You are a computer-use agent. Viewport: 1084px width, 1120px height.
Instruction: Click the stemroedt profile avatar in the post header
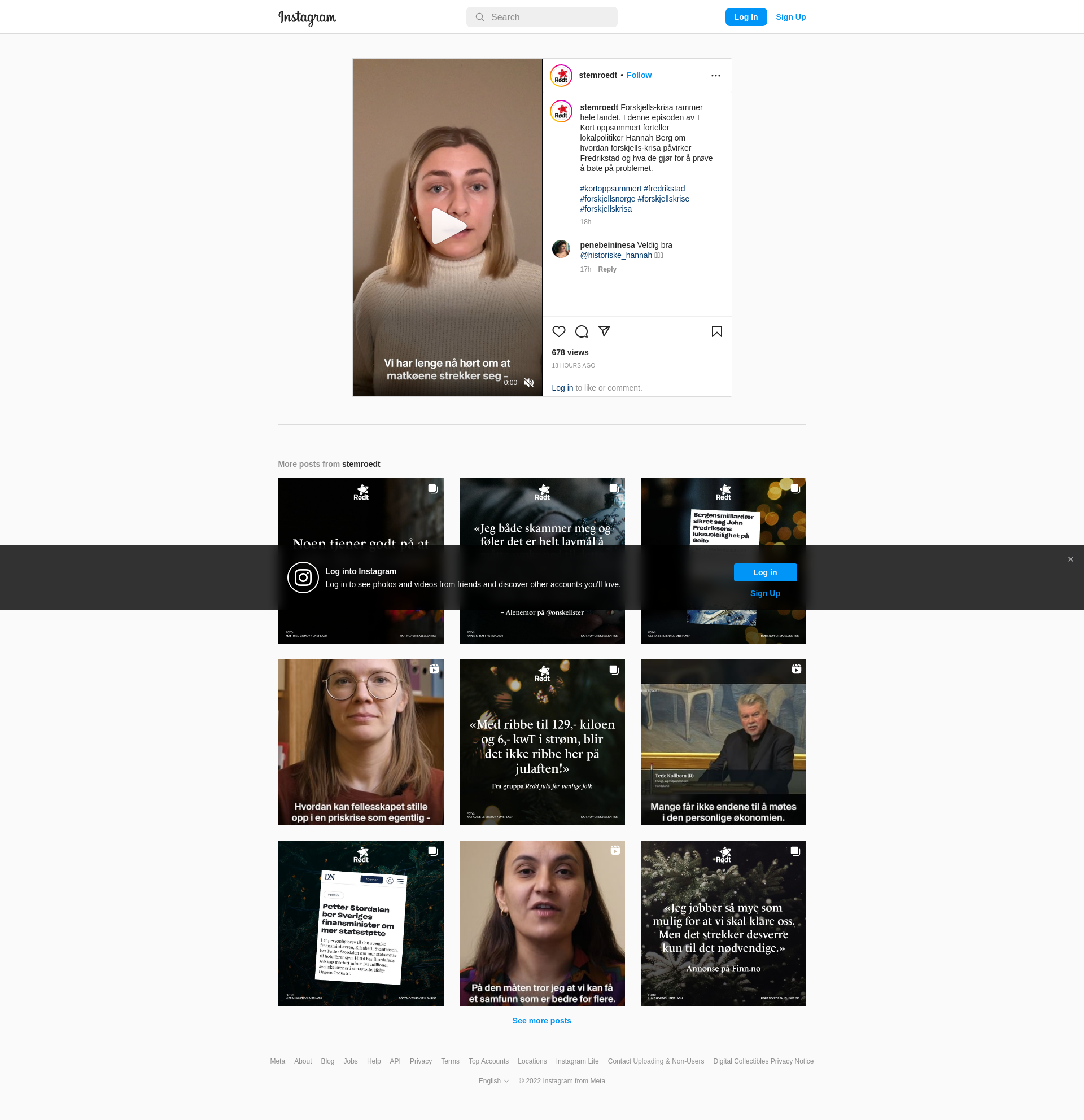[561, 76]
